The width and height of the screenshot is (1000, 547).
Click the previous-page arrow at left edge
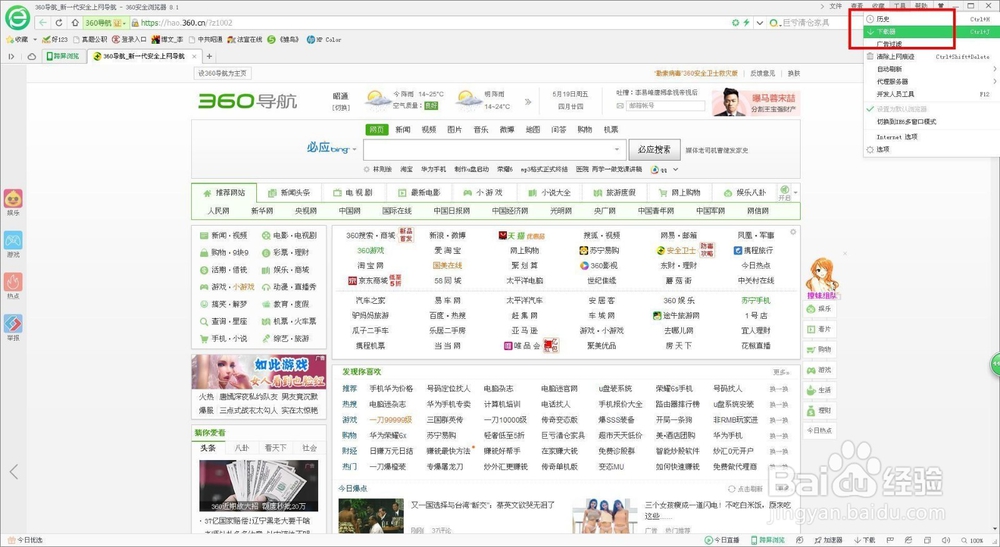[x=13, y=472]
